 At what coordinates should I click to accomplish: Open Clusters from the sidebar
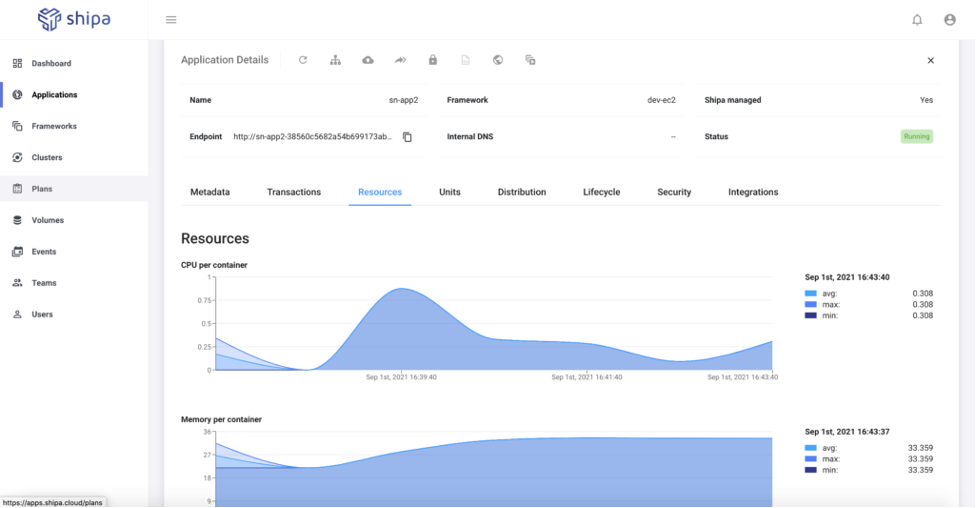46,157
